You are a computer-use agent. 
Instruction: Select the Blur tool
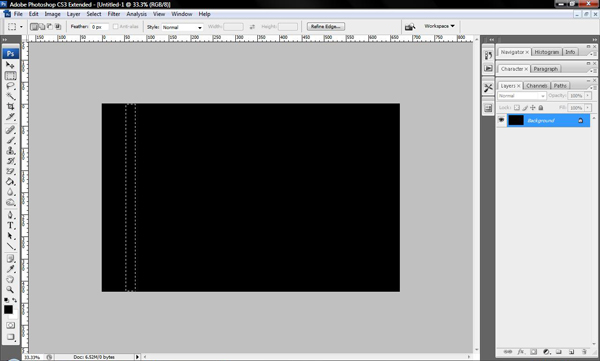(10, 192)
